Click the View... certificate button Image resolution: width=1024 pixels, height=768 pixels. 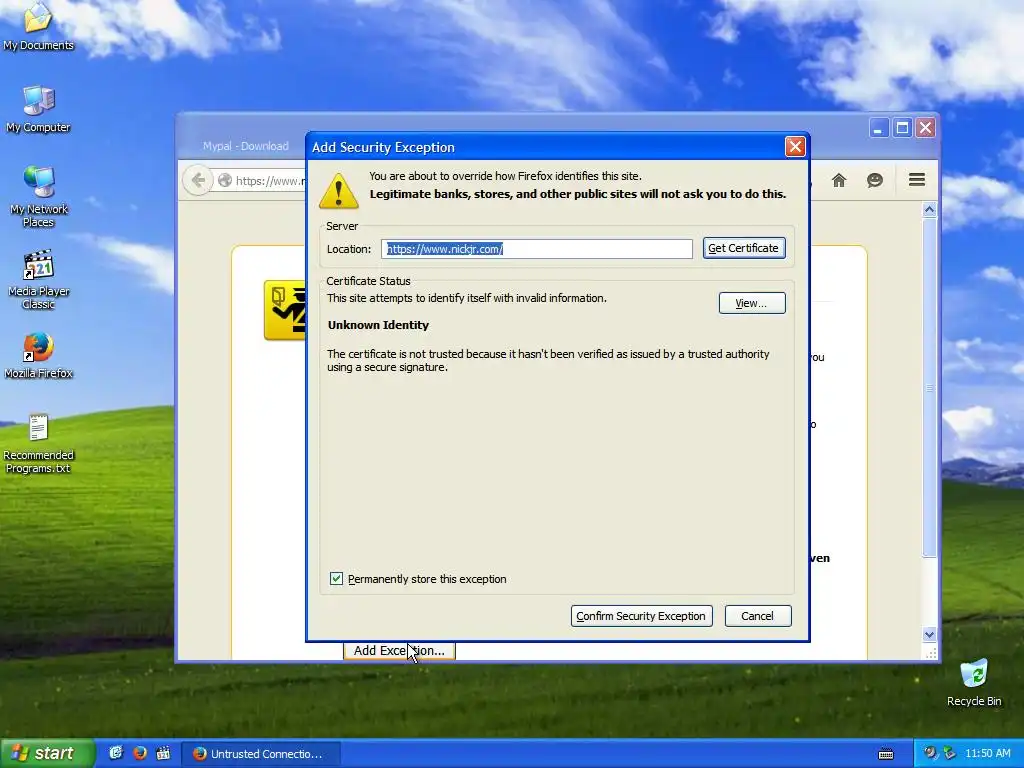click(752, 303)
